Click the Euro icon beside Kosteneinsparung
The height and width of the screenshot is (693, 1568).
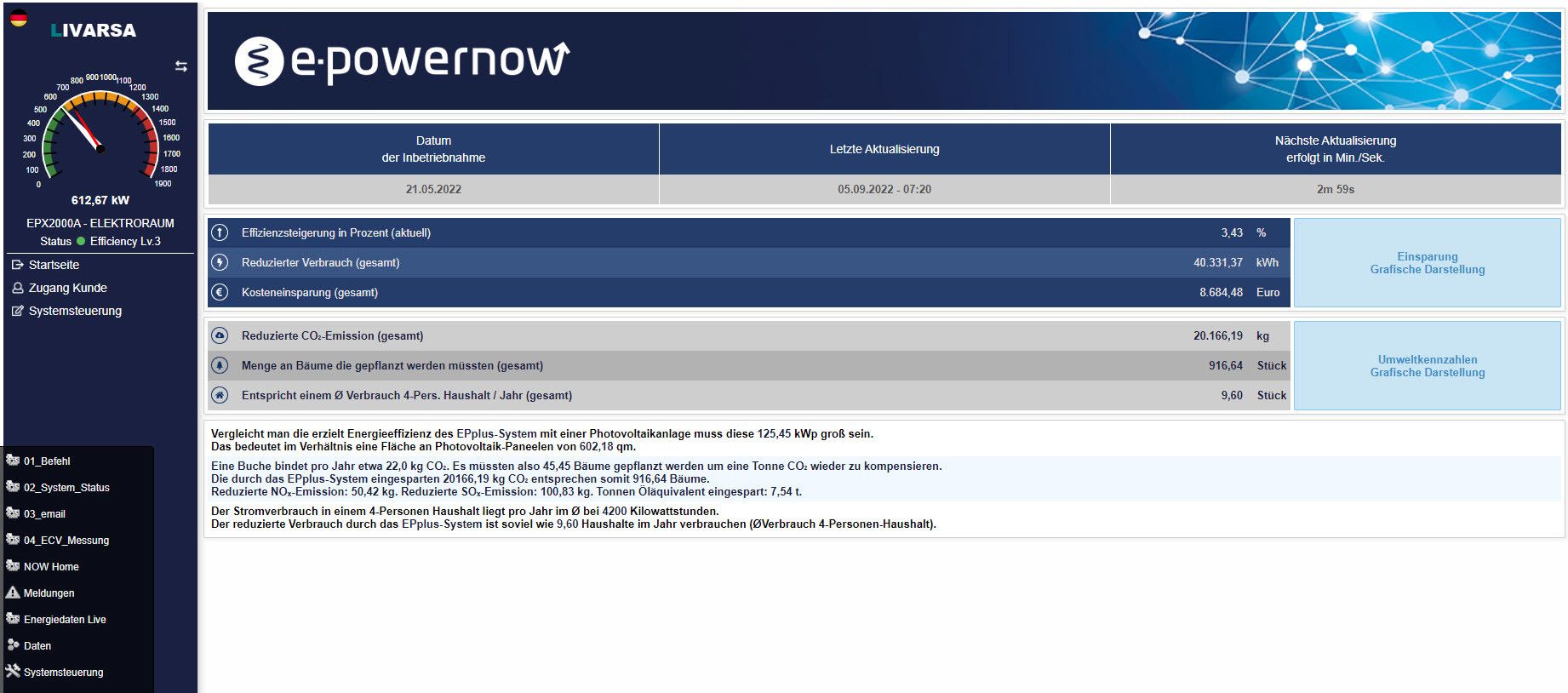click(220, 292)
